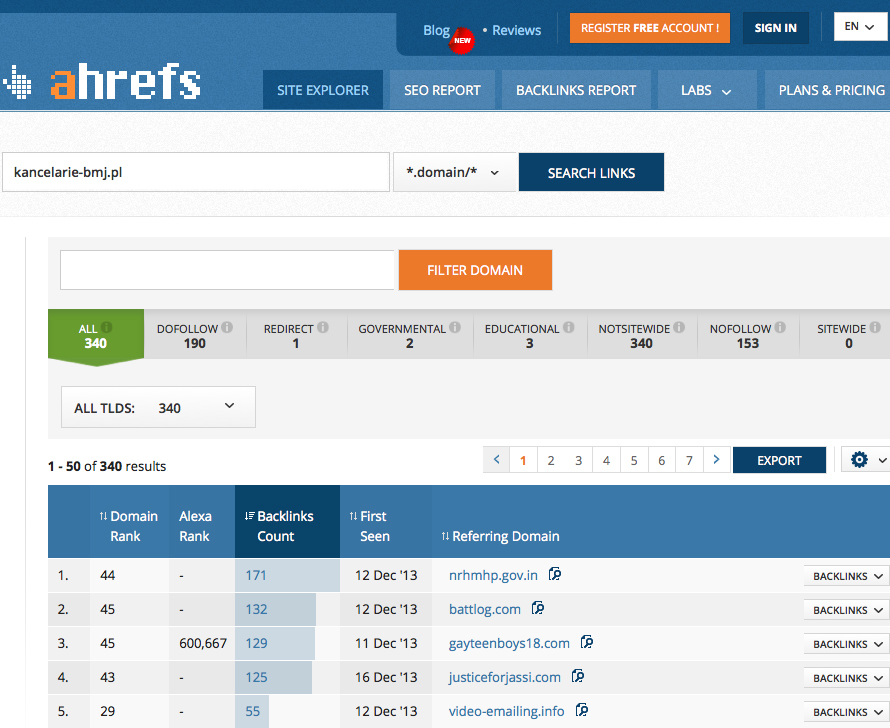
Task: Click backlinks count 171 link
Action: (255, 575)
